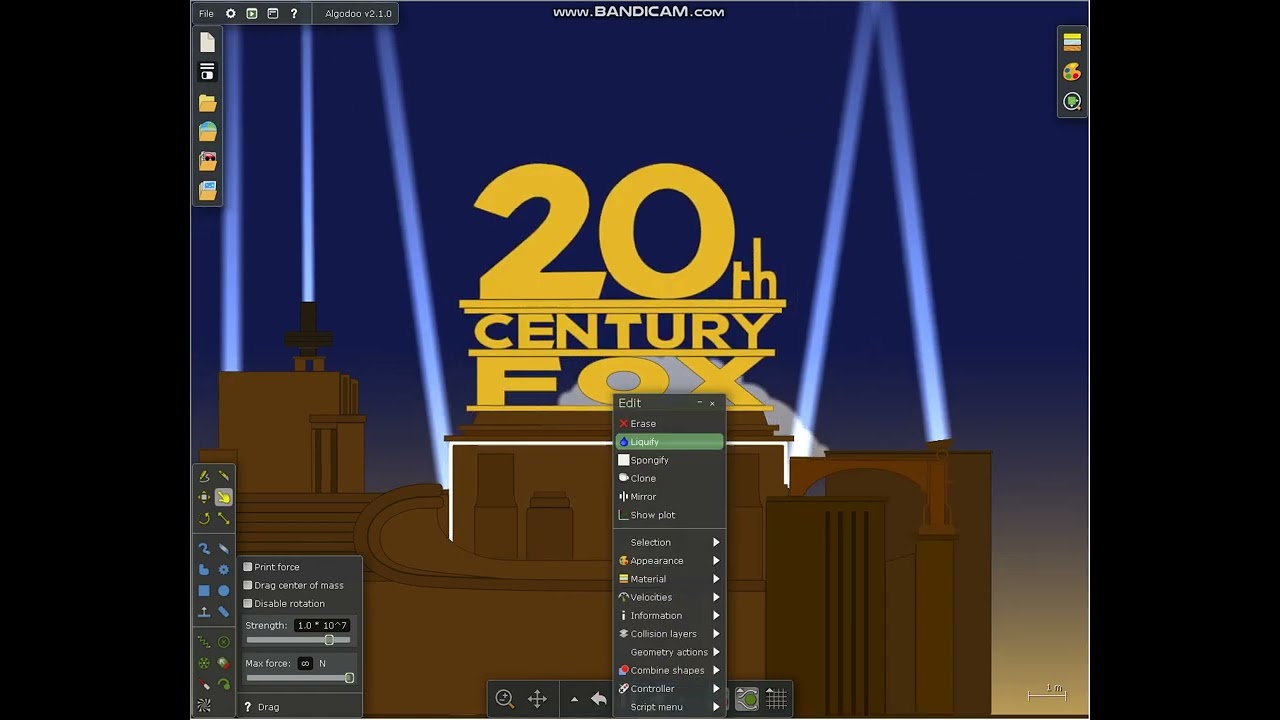
Task: Toggle the grid icon in the bottom toolbar
Action: pos(776,699)
